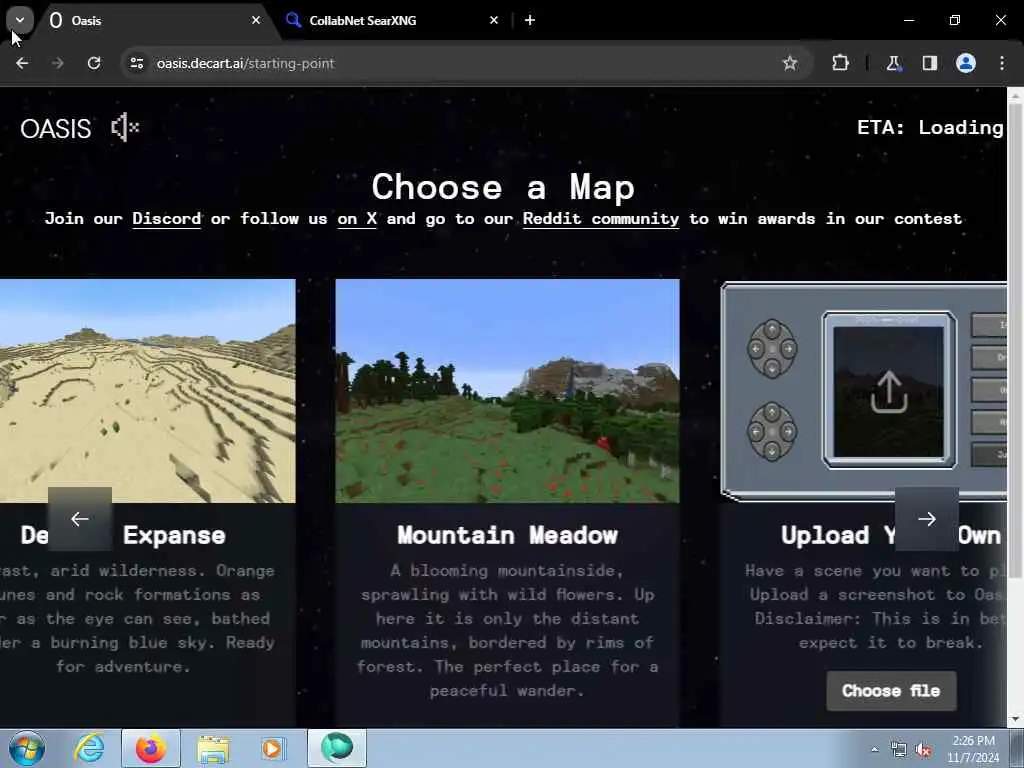Click the Mountain Meadow title
The width and height of the screenshot is (1024, 768).
(x=507, y=536)
